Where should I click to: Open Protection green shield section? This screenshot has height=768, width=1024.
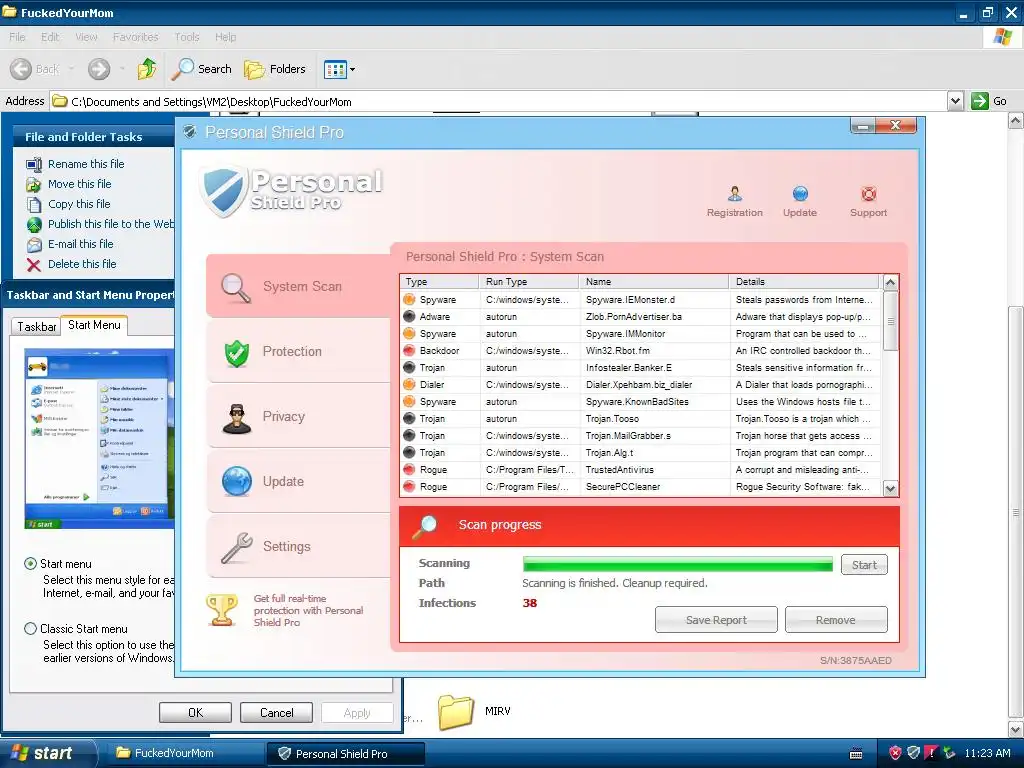pyautogui.click(x=236, y=353)
